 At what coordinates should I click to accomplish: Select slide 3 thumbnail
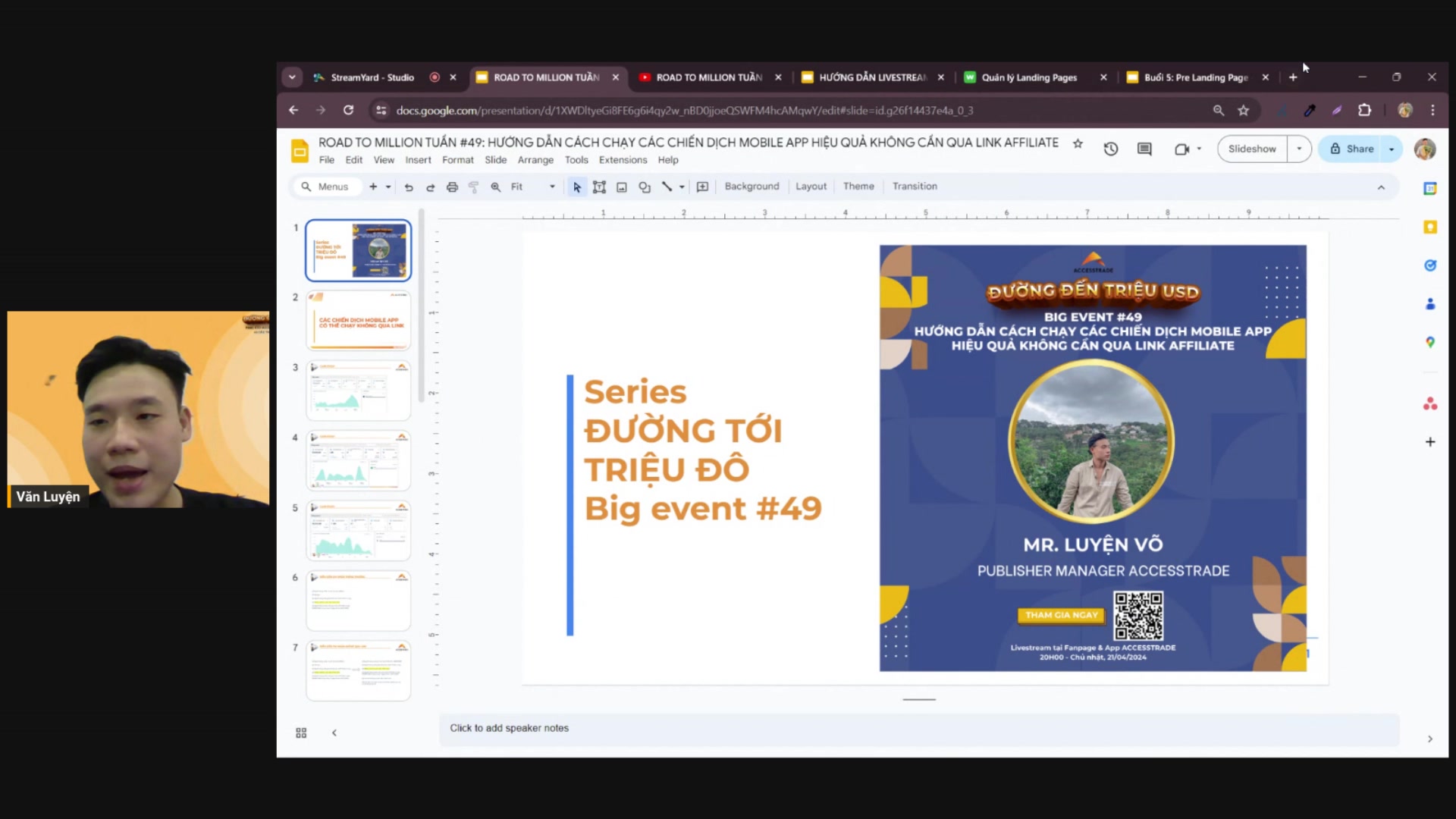pos(358,391)
